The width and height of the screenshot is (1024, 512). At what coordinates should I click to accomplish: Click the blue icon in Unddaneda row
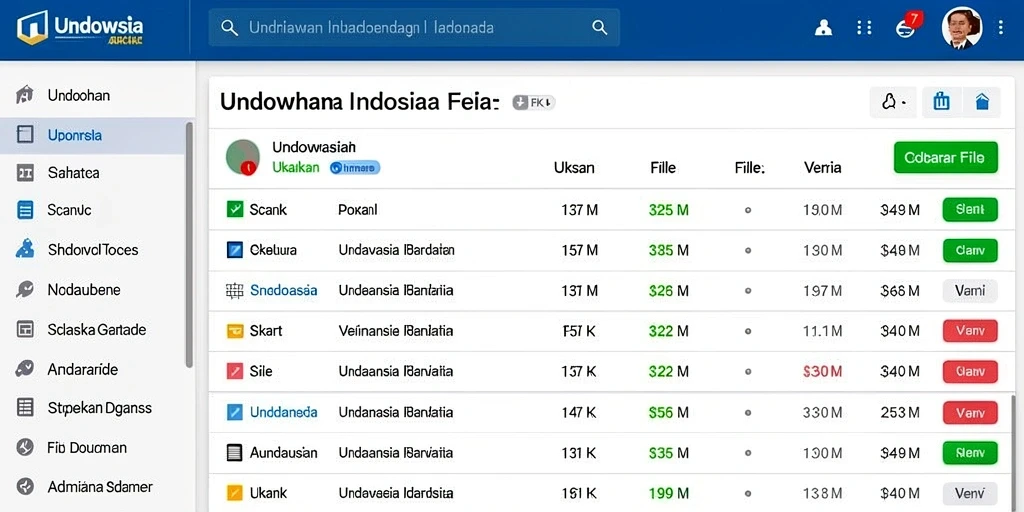tap(234, 412)
